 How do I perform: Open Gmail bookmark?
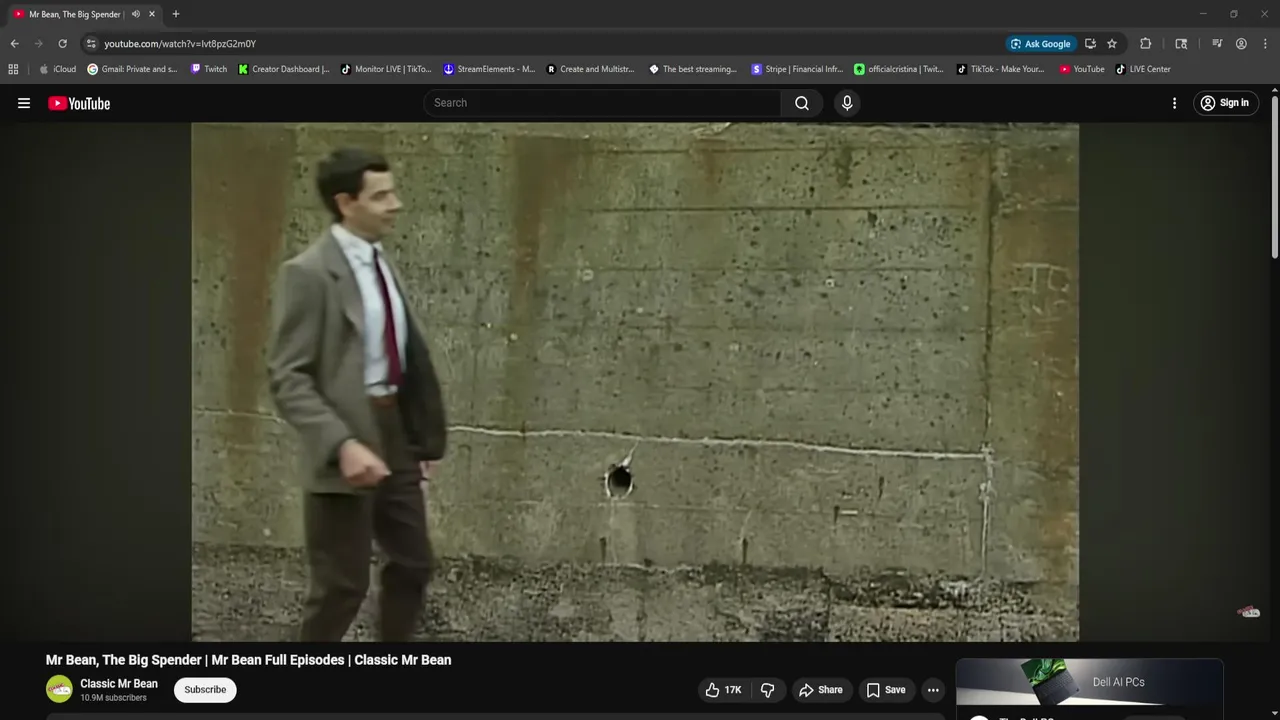[x=133, y=69]
